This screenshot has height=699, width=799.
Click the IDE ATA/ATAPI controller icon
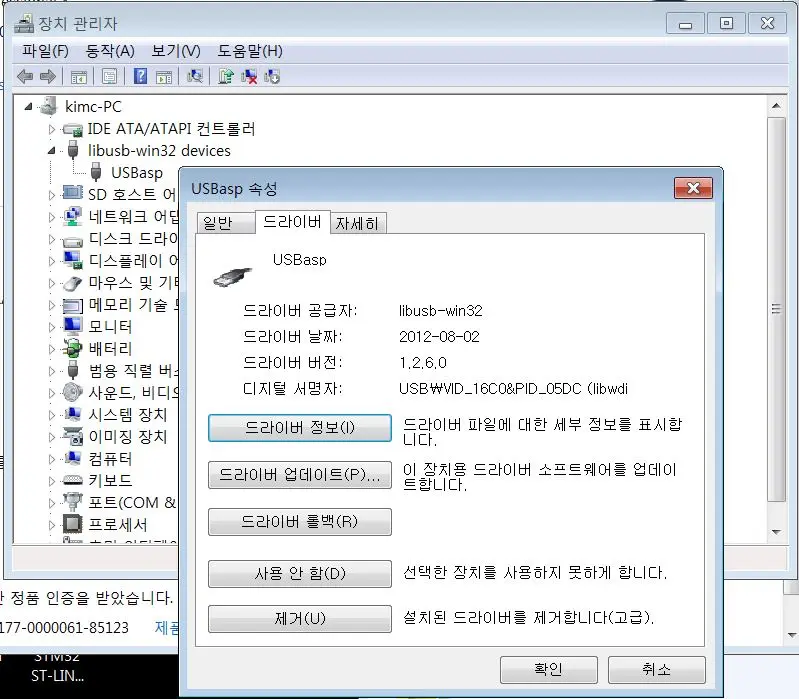click(x=72, y=129)
